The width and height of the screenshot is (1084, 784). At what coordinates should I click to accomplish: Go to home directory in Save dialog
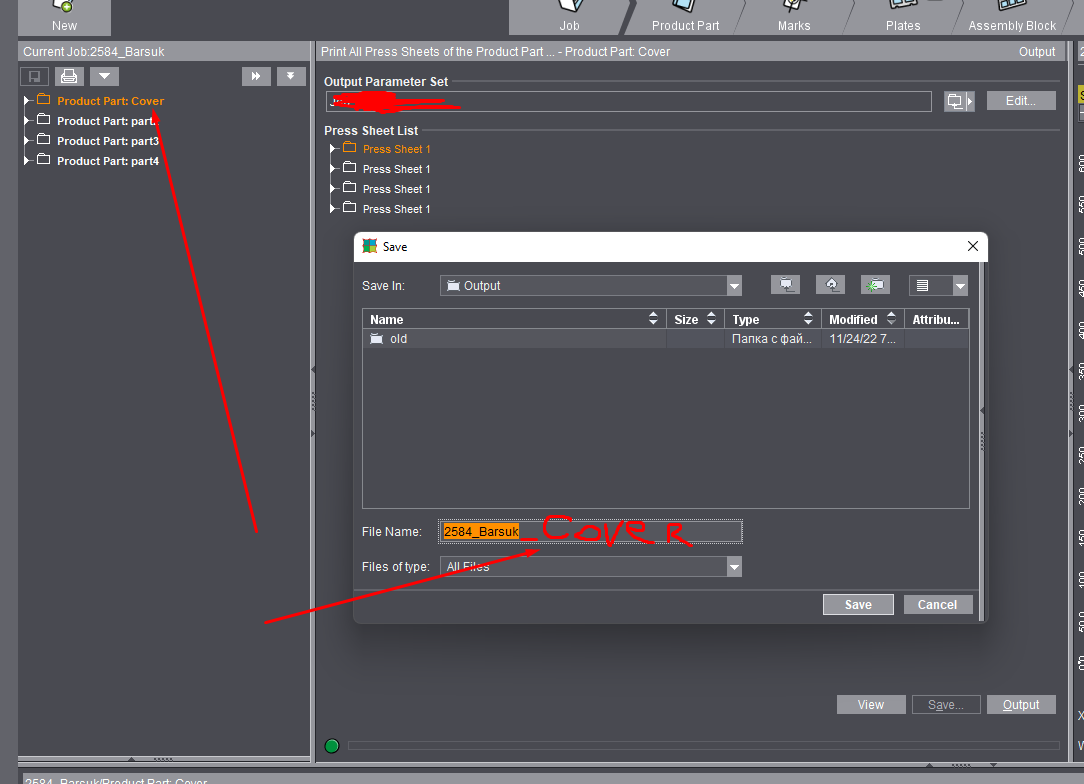point(830,284)
